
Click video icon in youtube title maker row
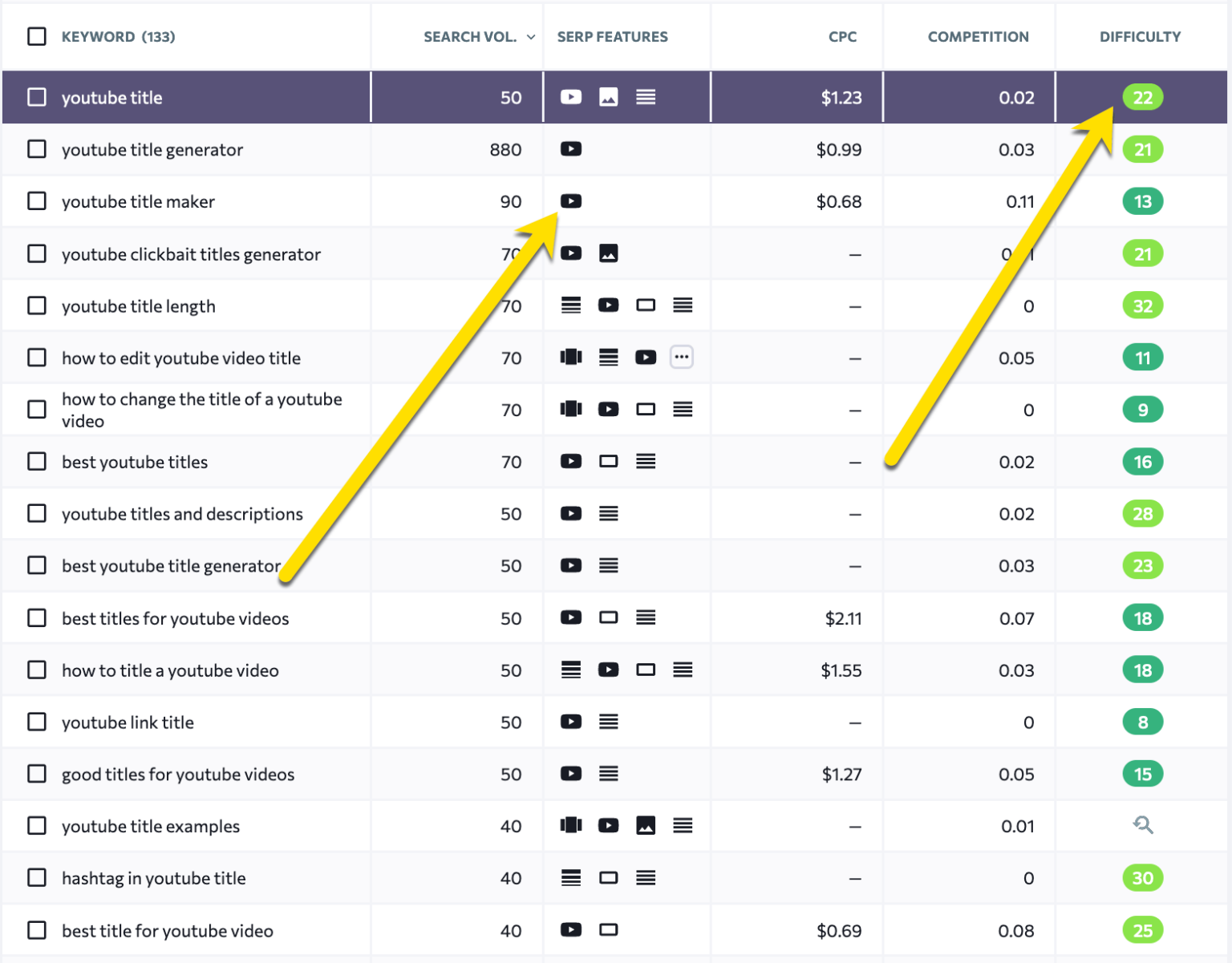coord(570,201)
